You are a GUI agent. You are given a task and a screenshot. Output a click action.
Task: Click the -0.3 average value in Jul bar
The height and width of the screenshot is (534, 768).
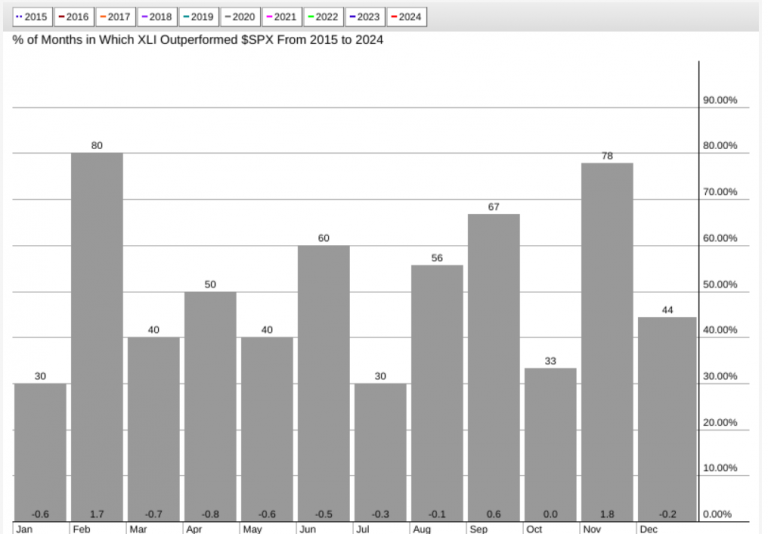coord(381,514)
